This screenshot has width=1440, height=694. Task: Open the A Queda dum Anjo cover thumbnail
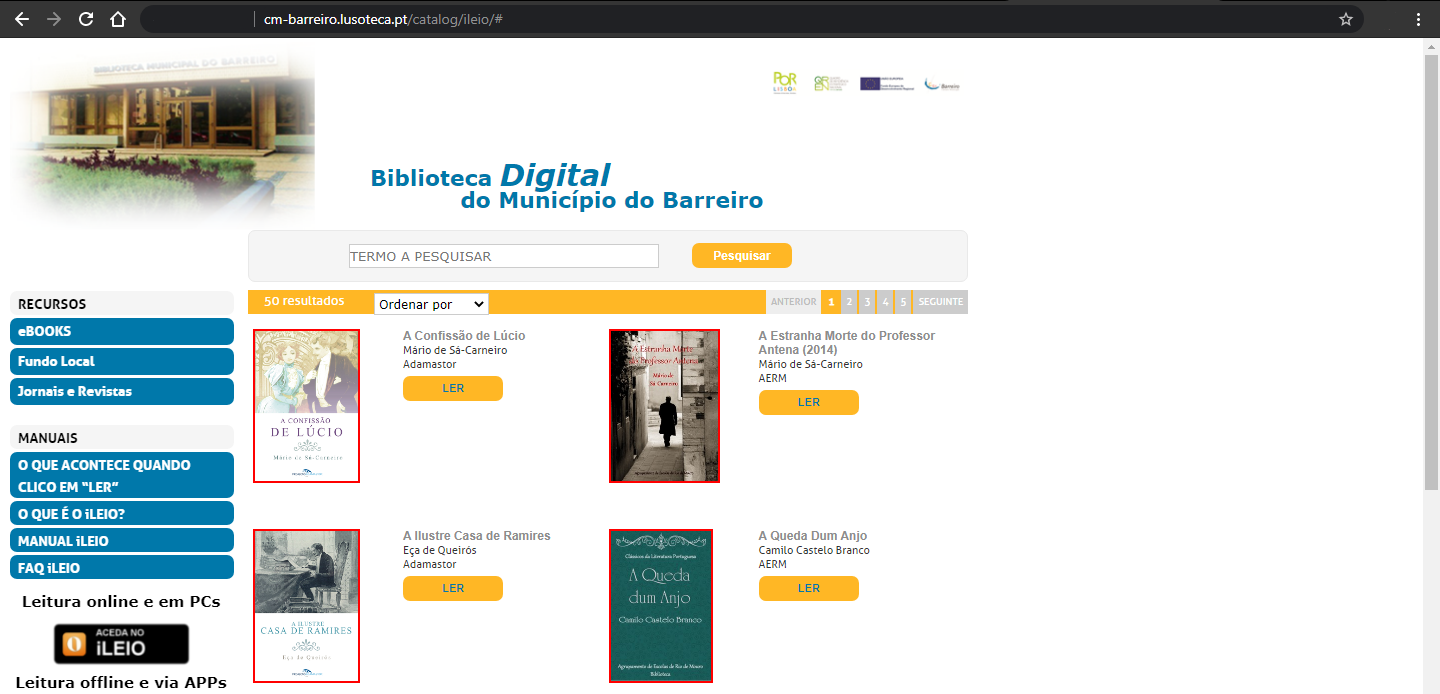coord(662,606)
